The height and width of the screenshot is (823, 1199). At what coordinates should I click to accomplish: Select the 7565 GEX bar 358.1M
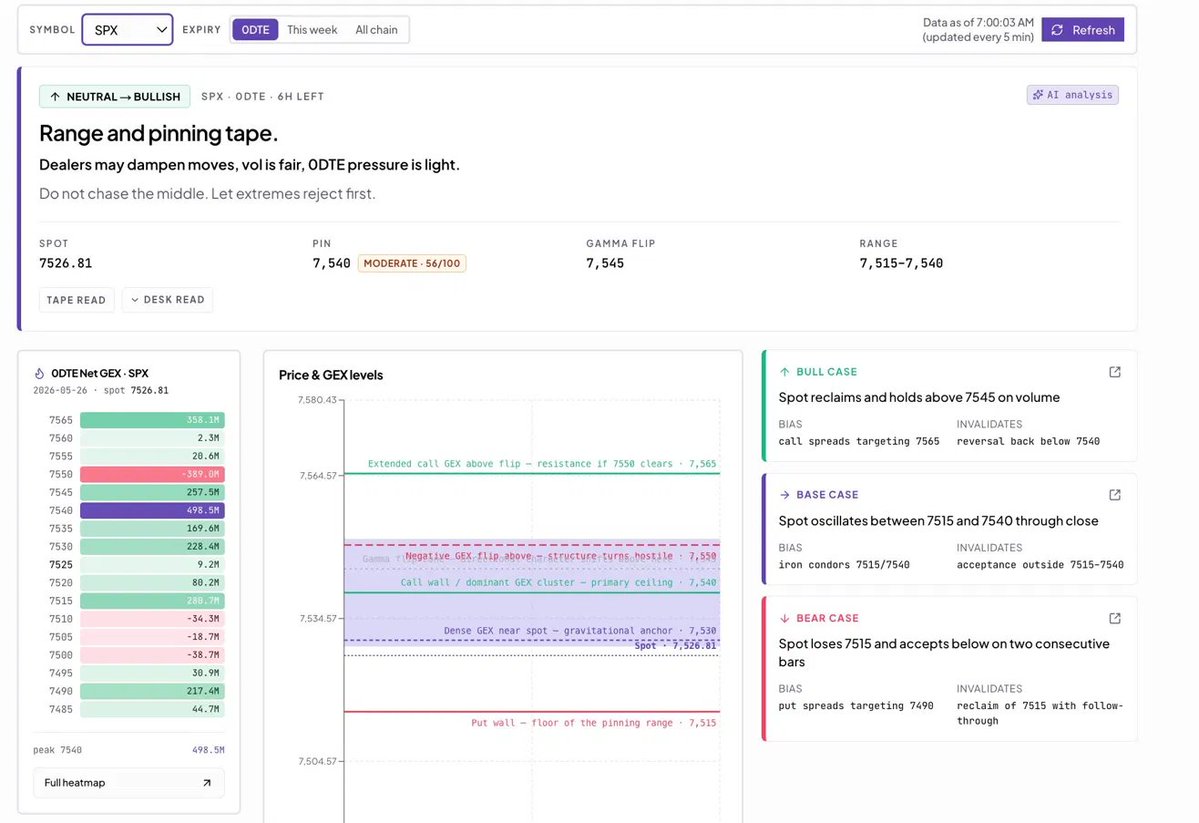point(152,420)
